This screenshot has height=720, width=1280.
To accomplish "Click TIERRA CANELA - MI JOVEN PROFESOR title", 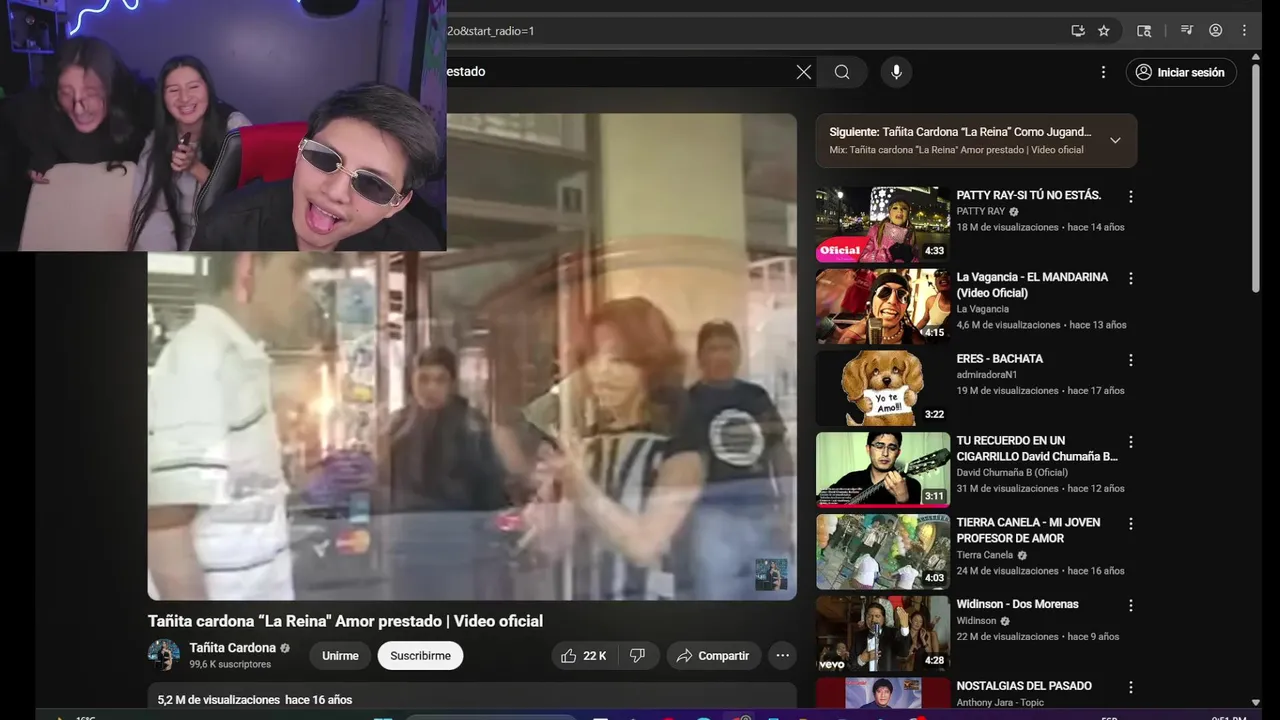I will pyautogui.click(x=1028, y=531).
